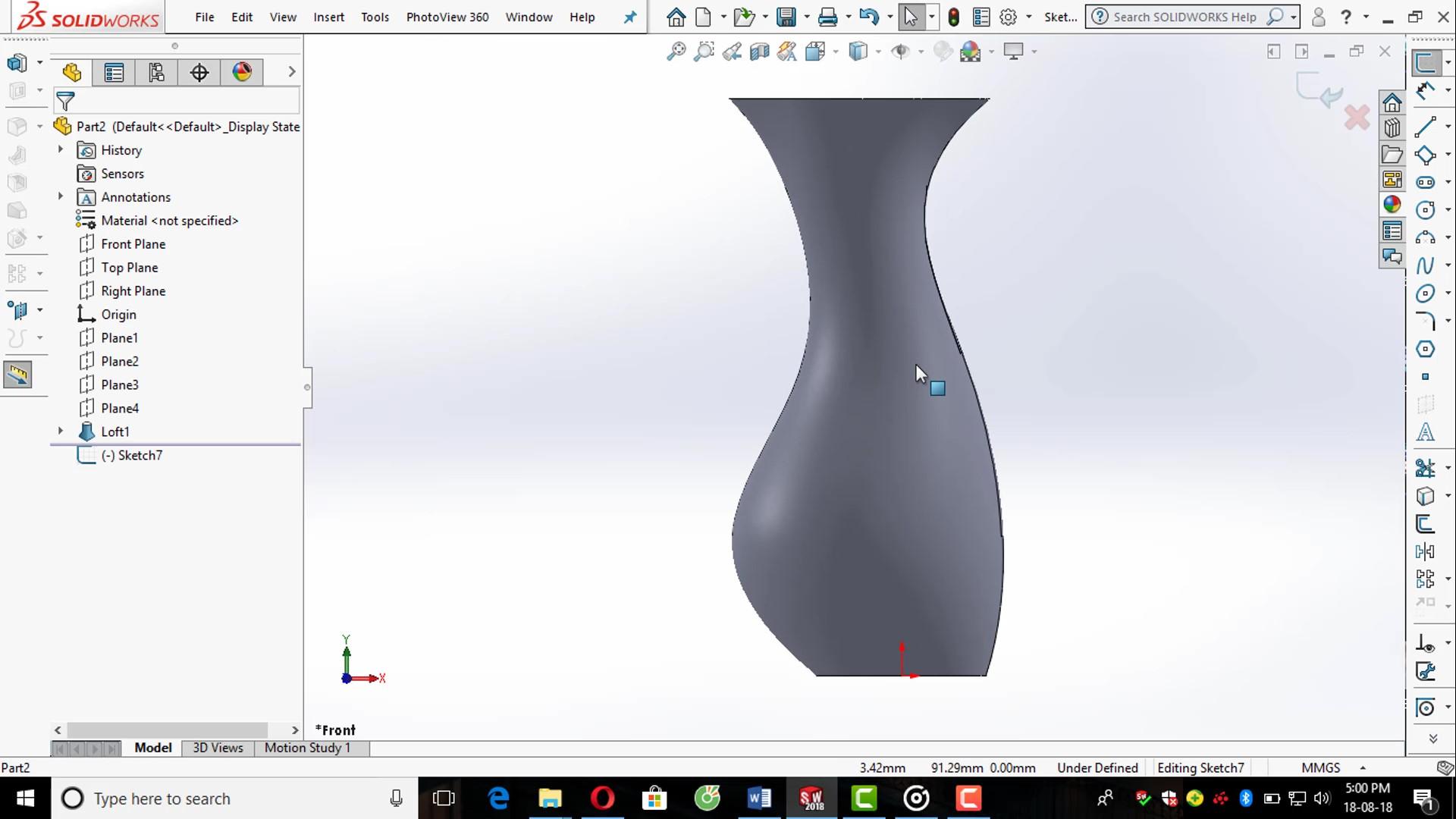Screen dimensions: 1456x819
Task: Select the Spline sketch tool
Action: pyautogui.click(x=1426, y=265)
